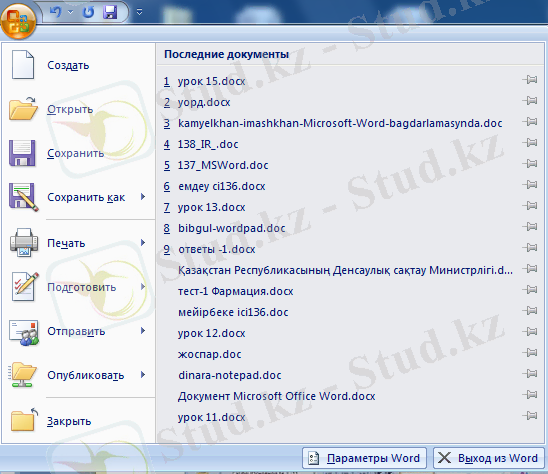
Task: Open recent document bibgul-wordpad.doc
Action: click(x=232, y=228)
